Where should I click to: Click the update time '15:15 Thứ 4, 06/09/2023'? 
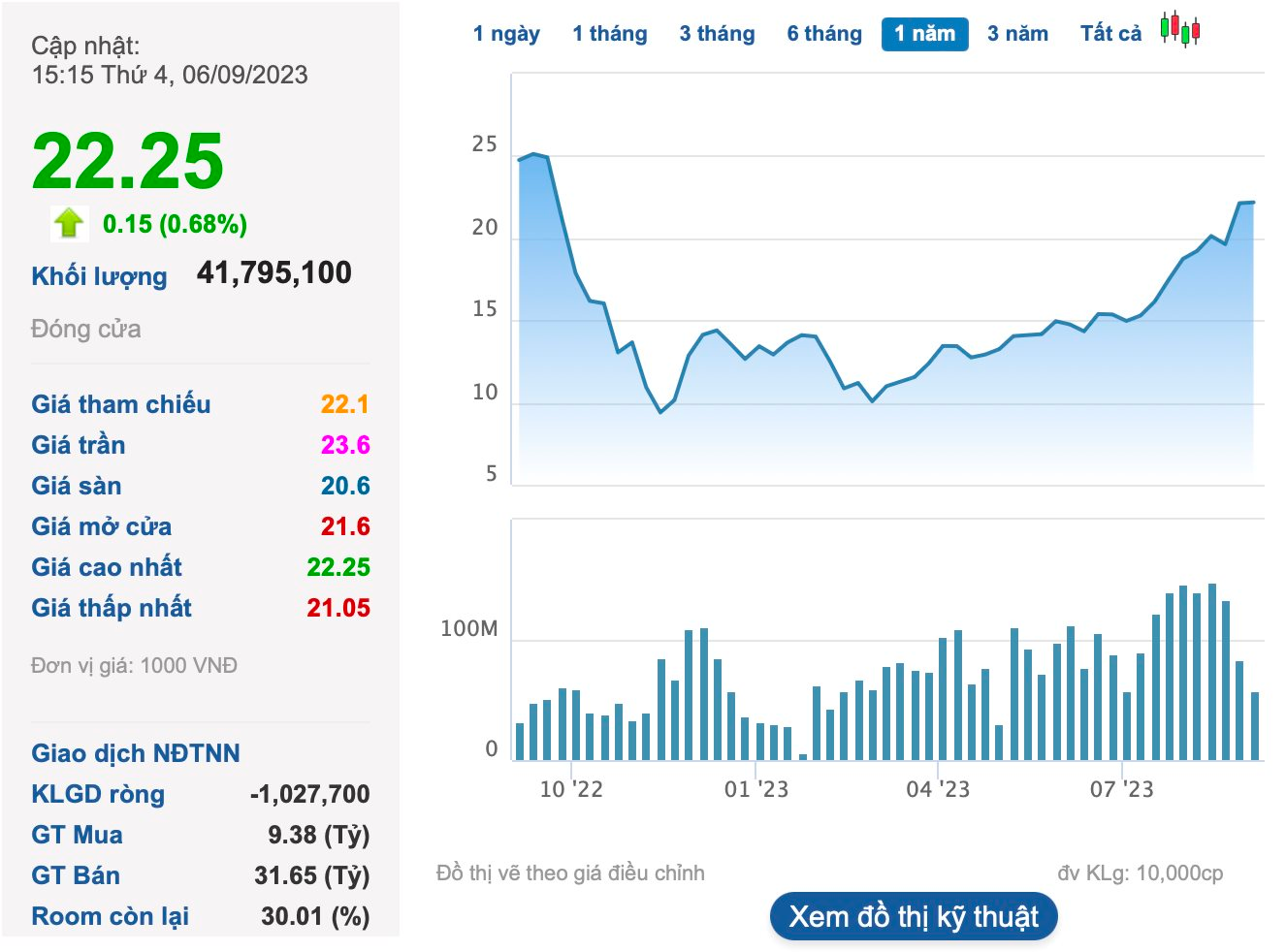tap(170, 75)
